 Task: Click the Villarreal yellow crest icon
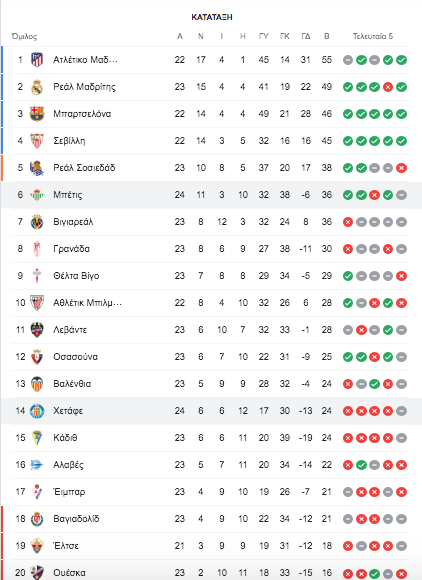point(37,222)
